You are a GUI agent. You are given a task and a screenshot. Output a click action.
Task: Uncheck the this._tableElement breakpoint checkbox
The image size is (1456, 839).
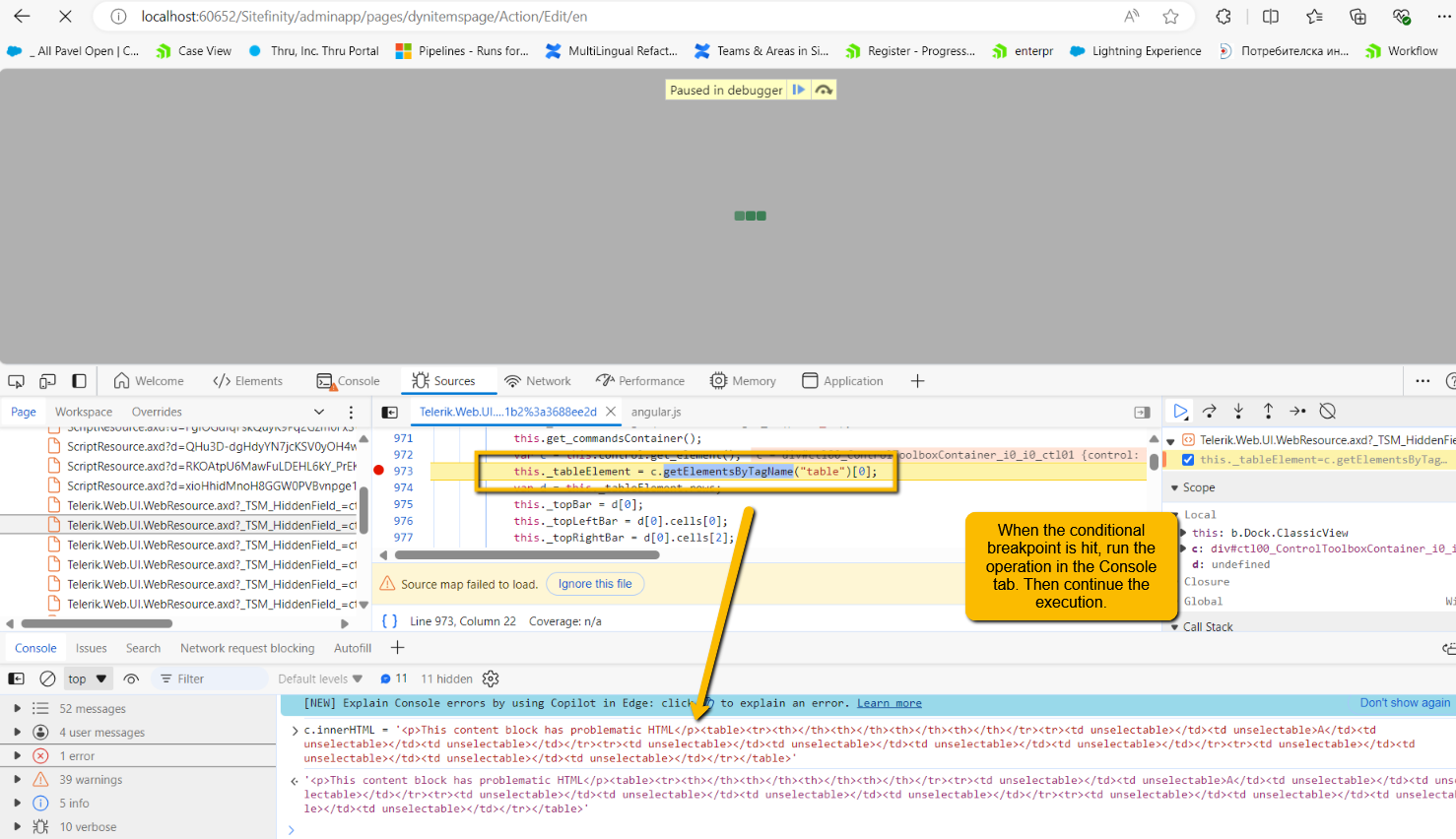pos(1188,460)
